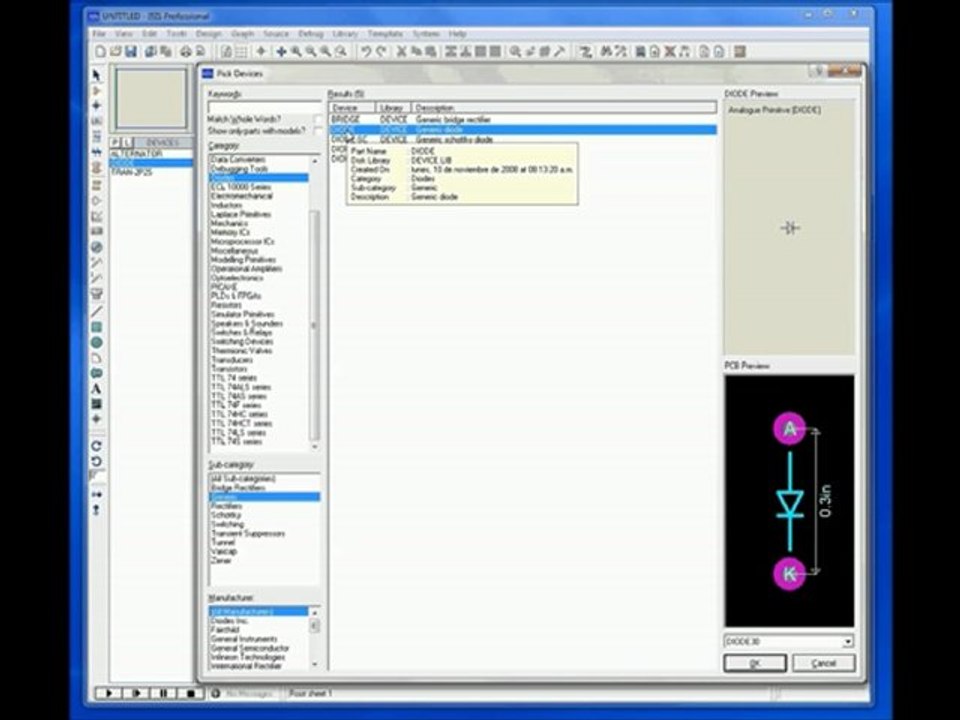Click the Cancel button in Pick Devices

click(x=823, y=663)
